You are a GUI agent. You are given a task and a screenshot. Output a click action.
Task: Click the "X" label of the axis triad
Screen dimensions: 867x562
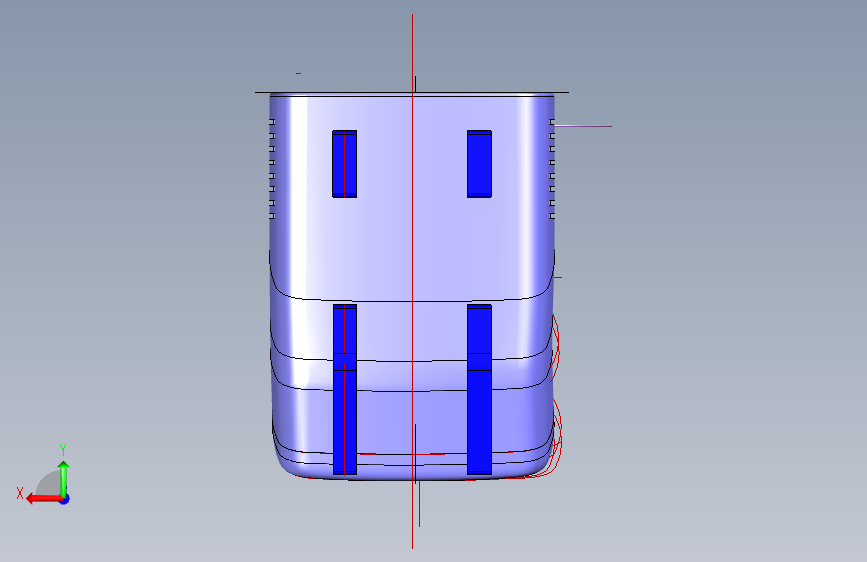click(20, 493)
